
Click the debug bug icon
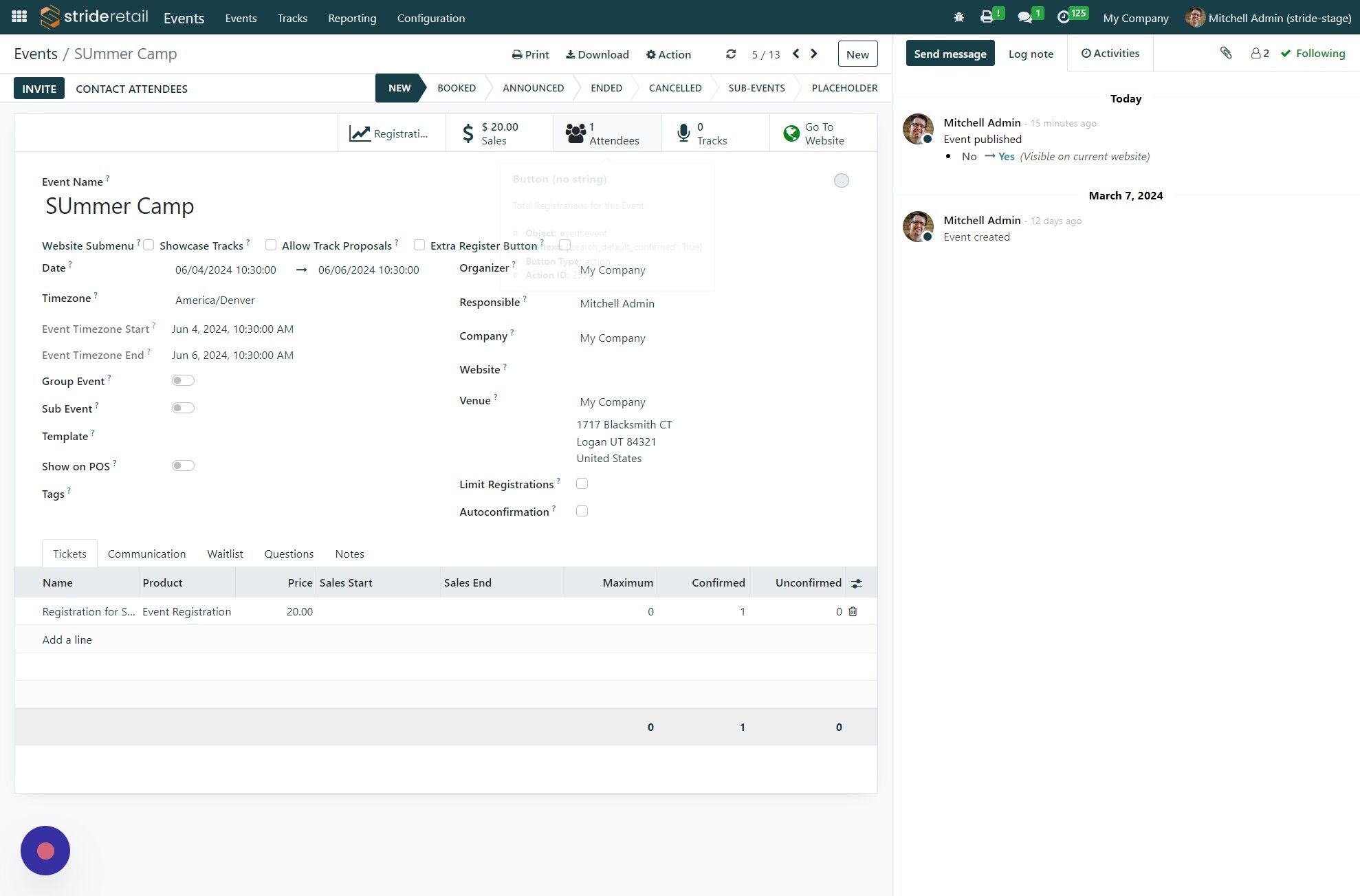click(x=958, y=17)
